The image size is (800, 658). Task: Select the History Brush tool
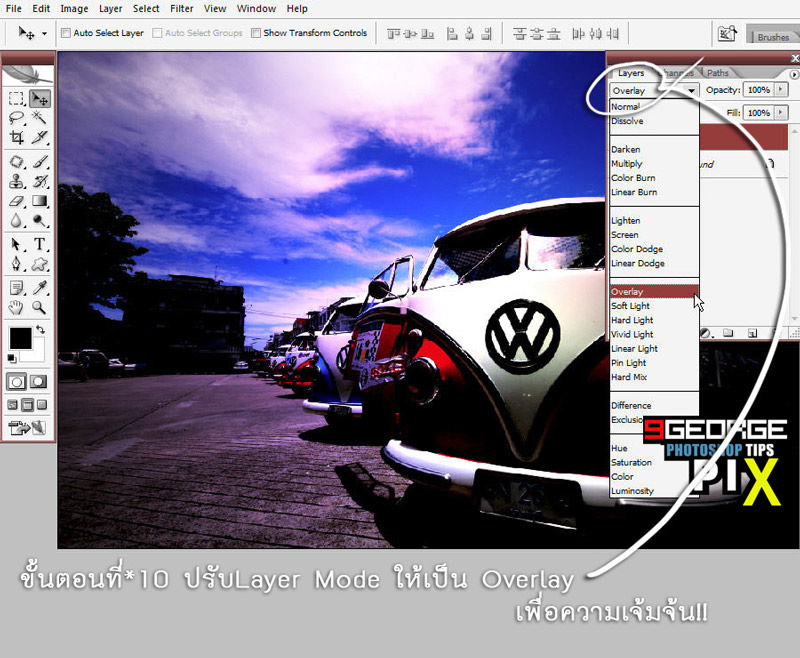tap(39, 182)
